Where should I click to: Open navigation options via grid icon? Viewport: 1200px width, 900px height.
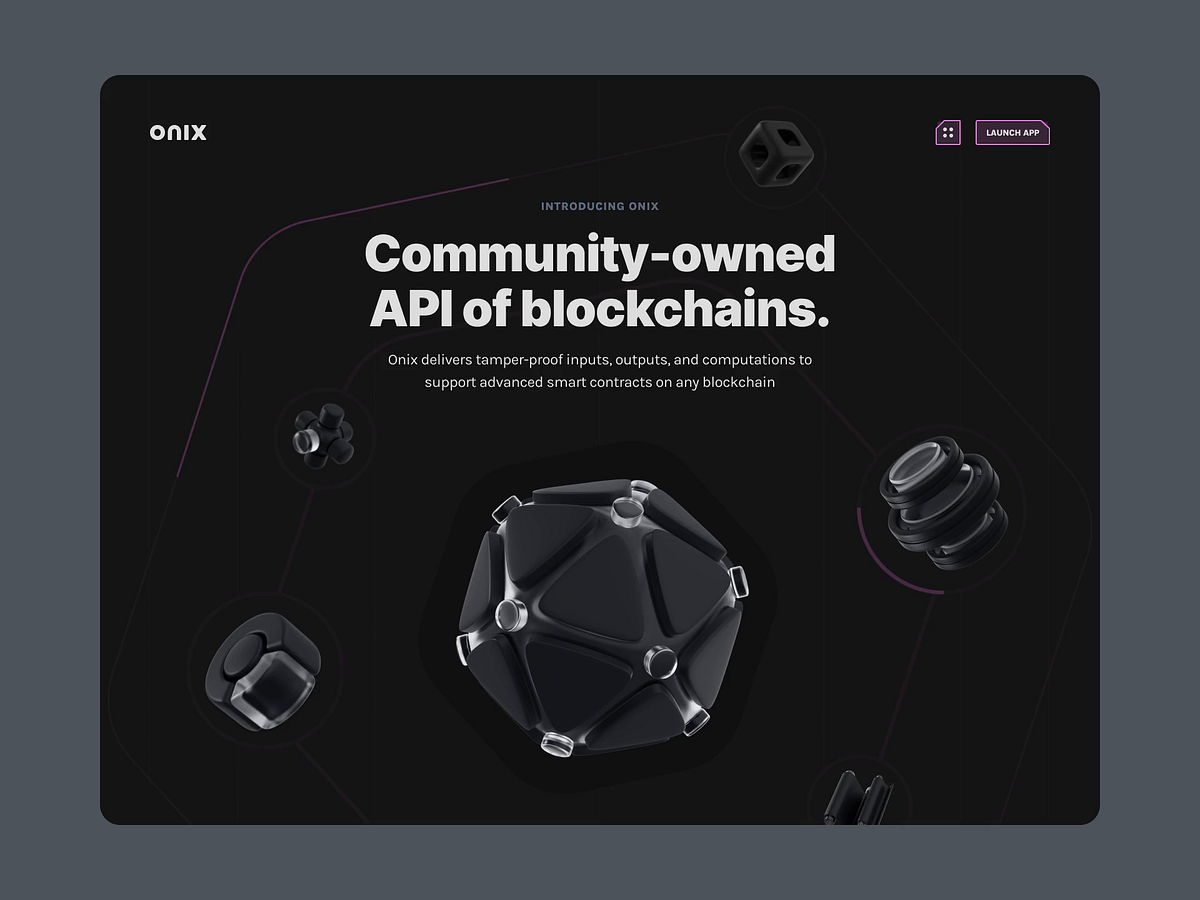tap(947, 132)
